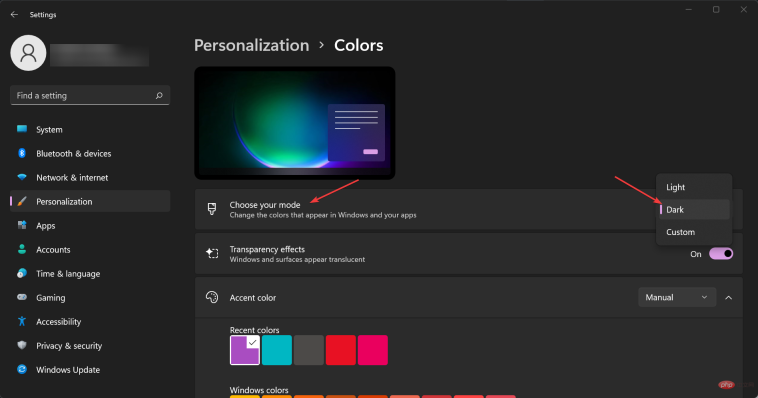The width and height of the screenshot is (758, 398).
Task: Click the Transparency effects sparkle icon
Action: point(212,253)
